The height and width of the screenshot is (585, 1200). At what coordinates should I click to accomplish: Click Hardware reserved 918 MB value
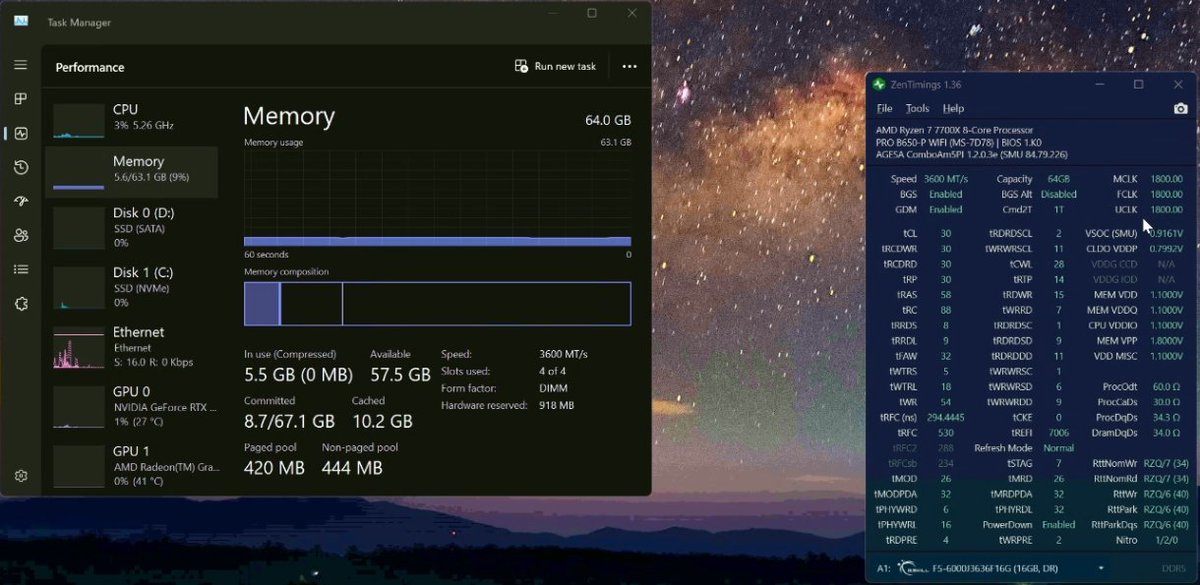556,405
